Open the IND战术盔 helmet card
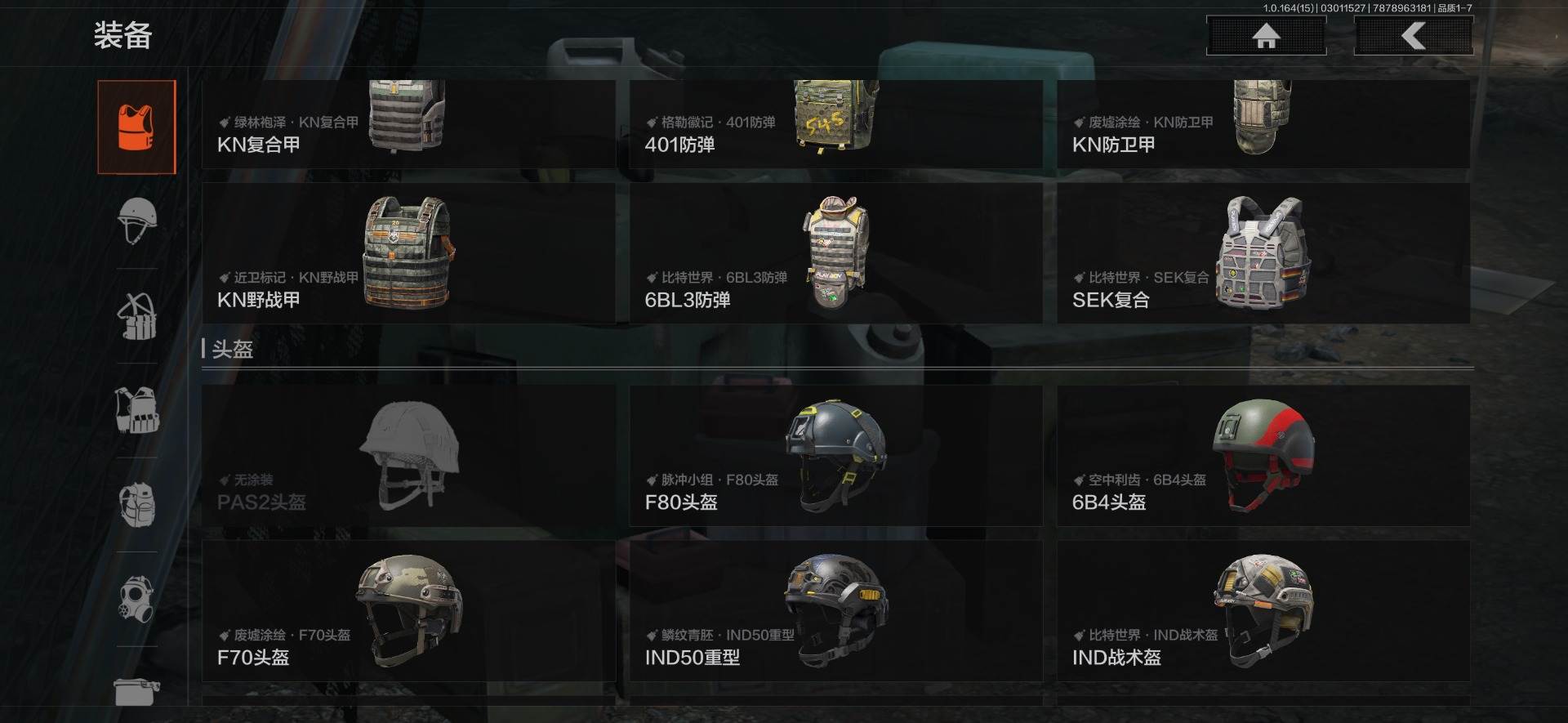This screenshot has height=723, width=1568. pos(1263,611)
